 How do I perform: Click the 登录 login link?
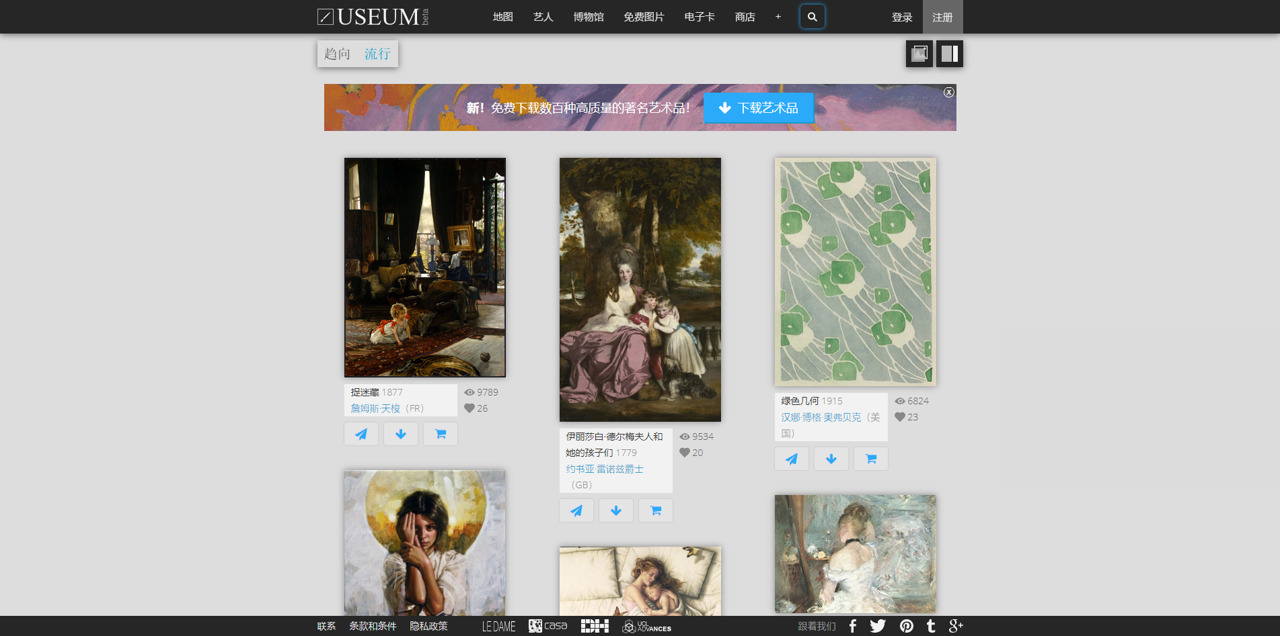click(902, 17)
